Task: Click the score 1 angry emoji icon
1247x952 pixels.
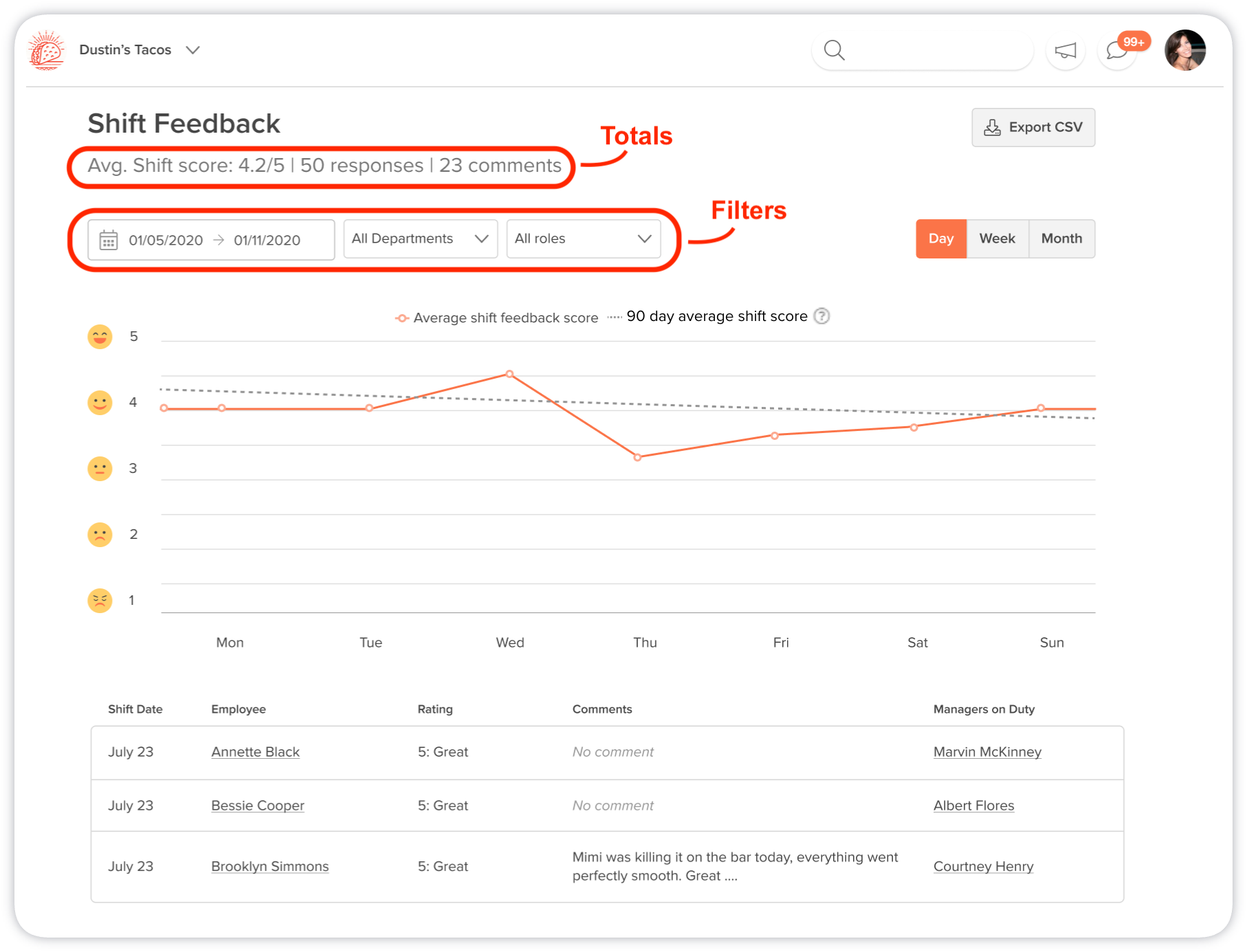Action: pyautogui.click(x=100, y=600)
